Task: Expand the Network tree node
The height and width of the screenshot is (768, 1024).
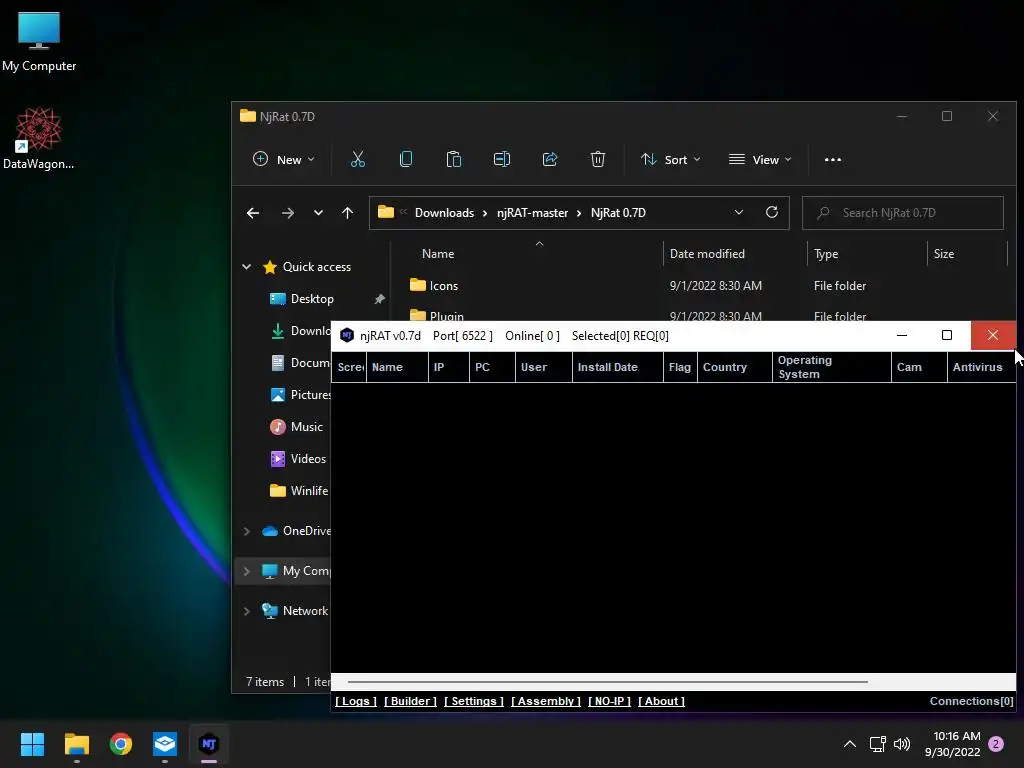Action: pyautogui.click(x=247, y=611)
